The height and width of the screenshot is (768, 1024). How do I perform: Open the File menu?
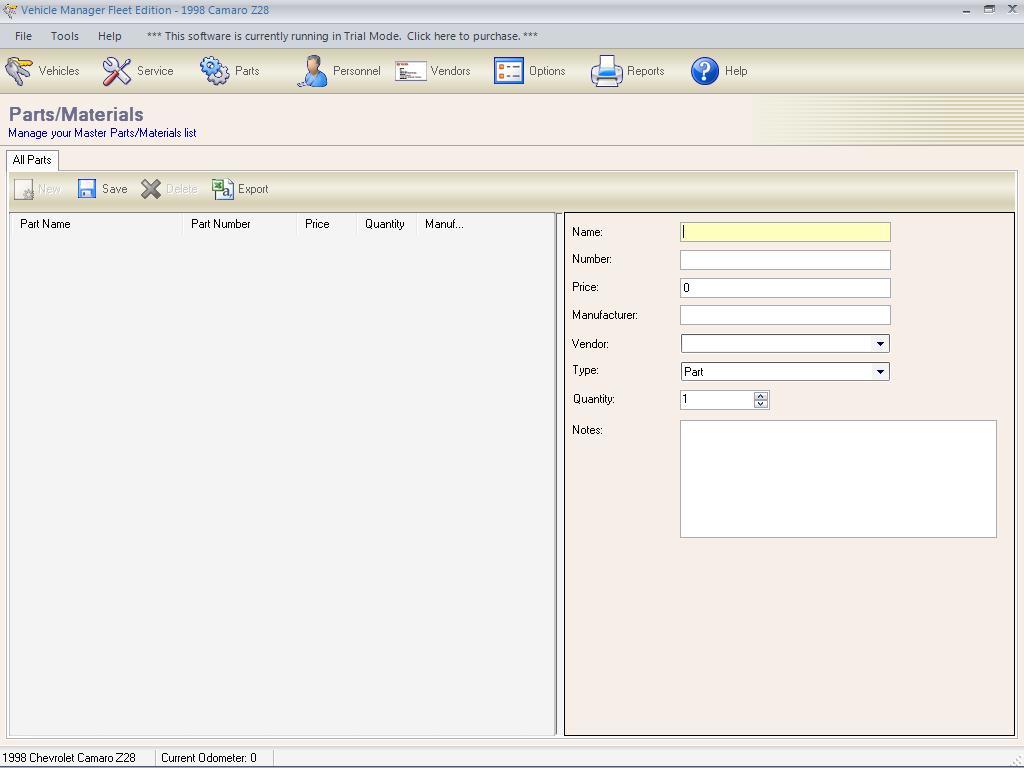click(23, 35)
